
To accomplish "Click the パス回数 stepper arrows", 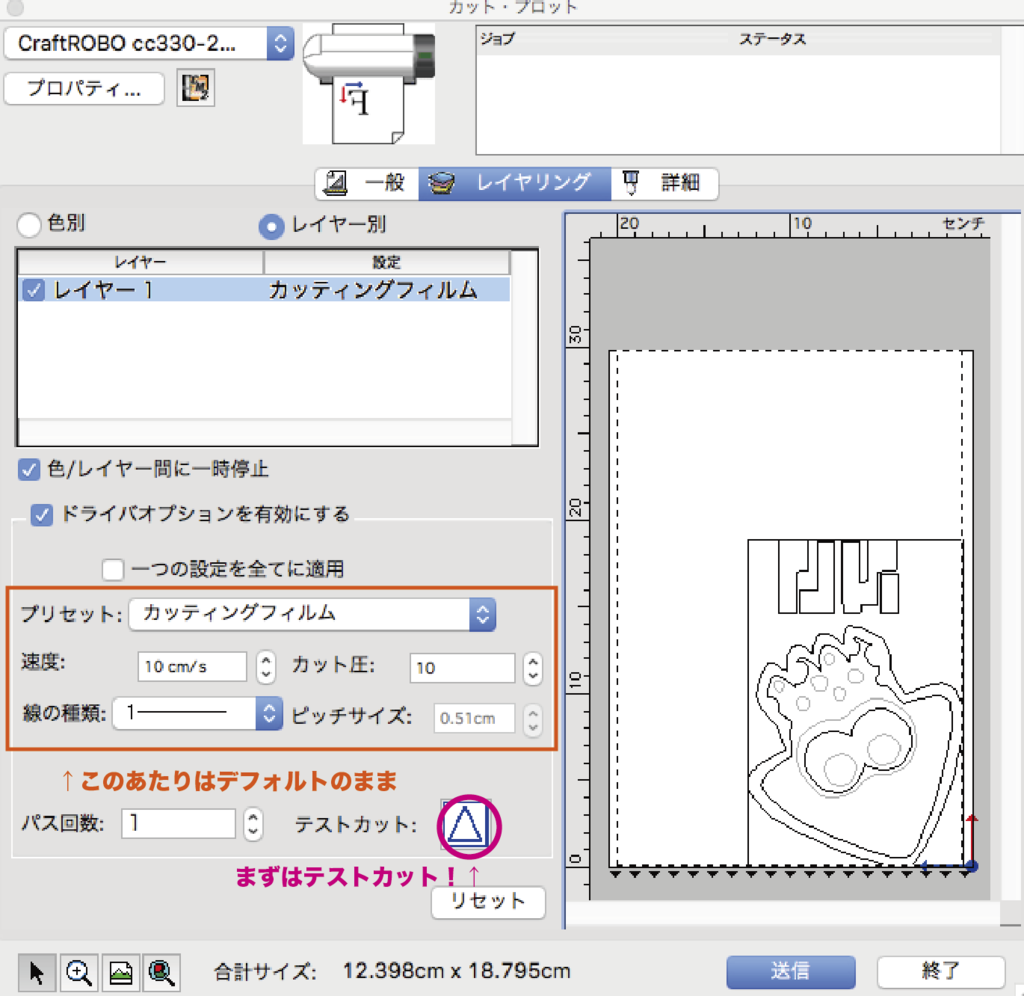I will pos(253,823).
